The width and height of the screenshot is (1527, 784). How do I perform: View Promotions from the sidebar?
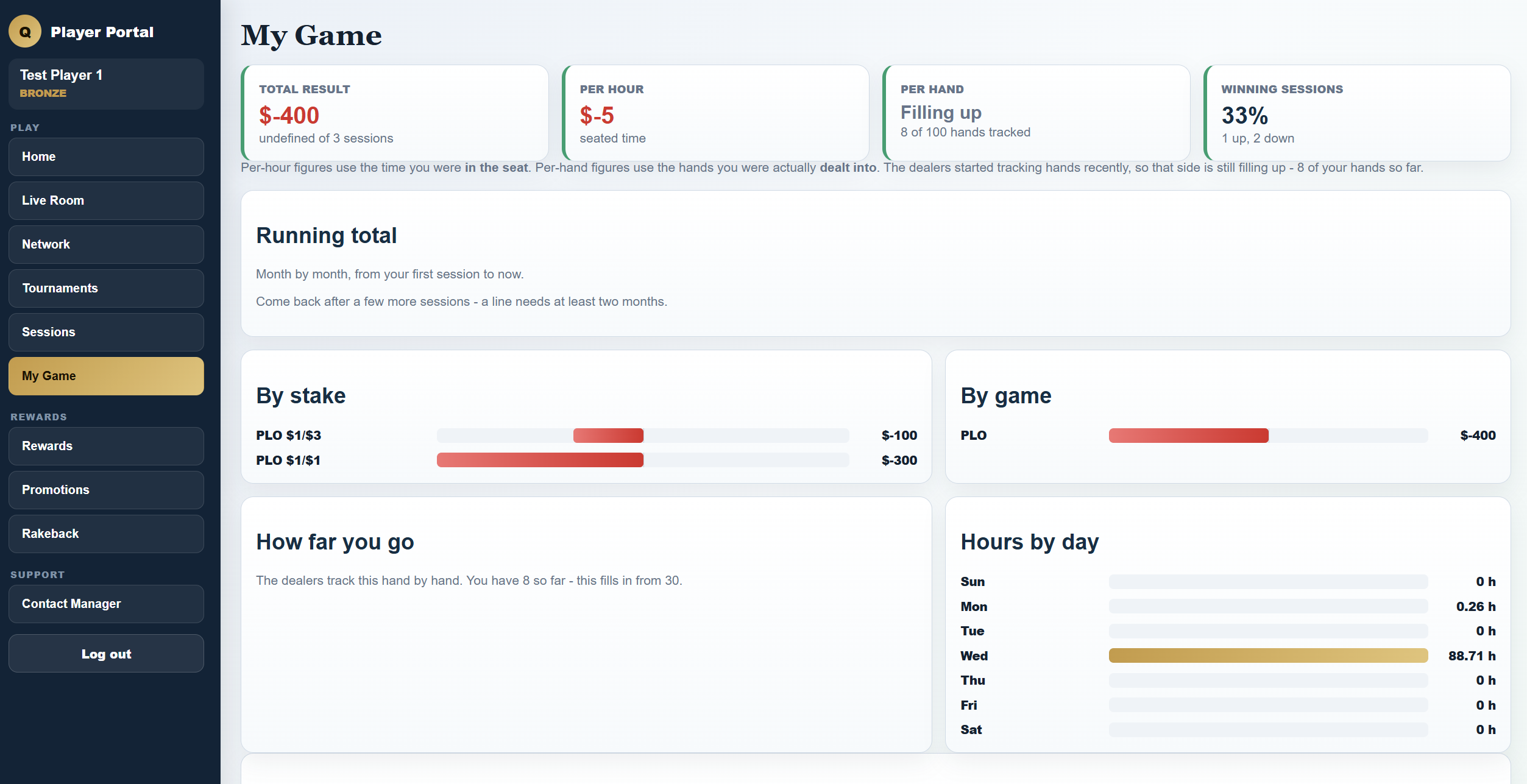[106, 490]
